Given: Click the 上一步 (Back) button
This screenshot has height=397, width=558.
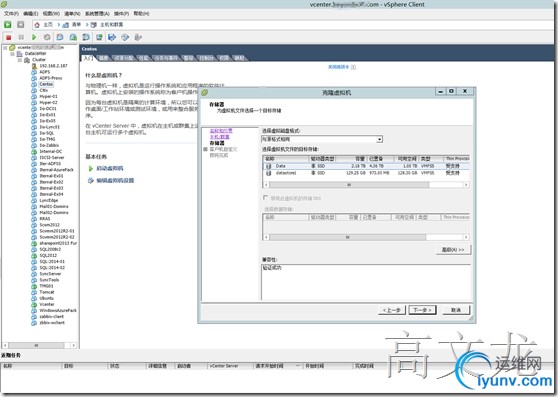Looking at the screenshot, I should (x=392, y=310).
